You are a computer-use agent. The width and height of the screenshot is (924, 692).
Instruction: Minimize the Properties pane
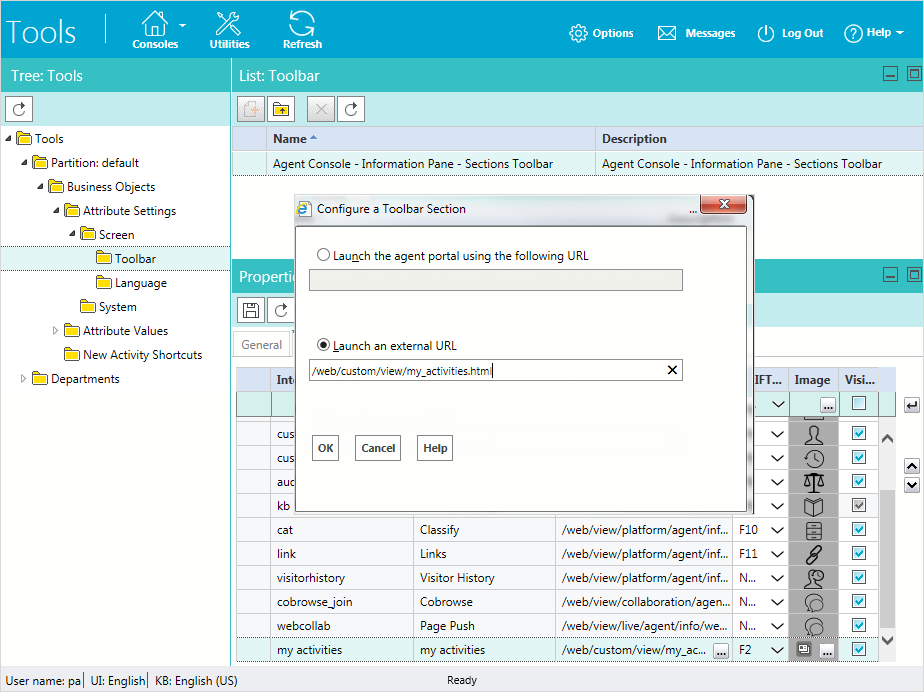tap(890, 275)
